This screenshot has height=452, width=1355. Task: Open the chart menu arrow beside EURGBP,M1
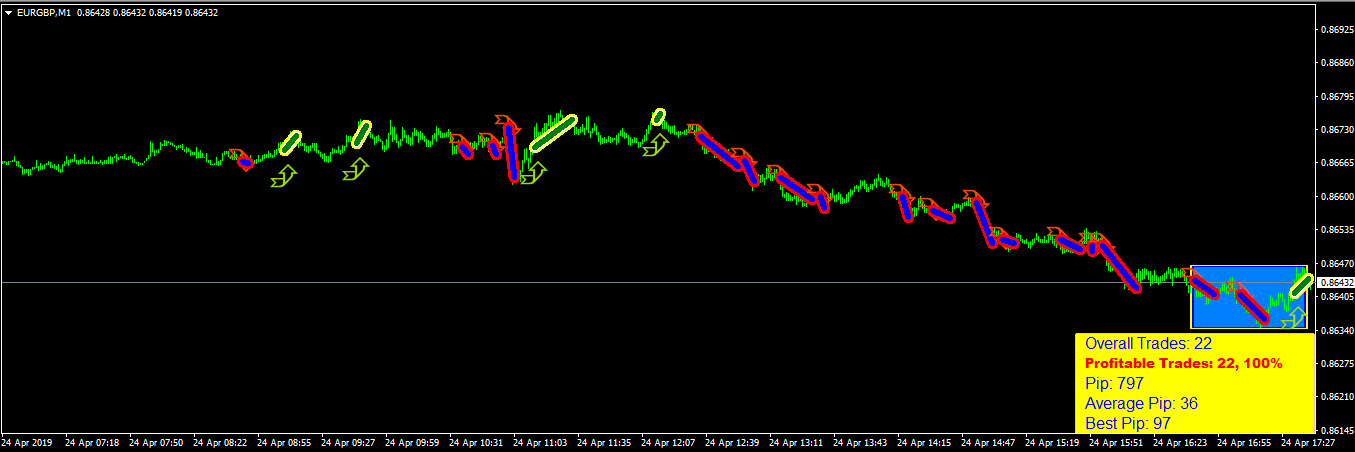8,12
